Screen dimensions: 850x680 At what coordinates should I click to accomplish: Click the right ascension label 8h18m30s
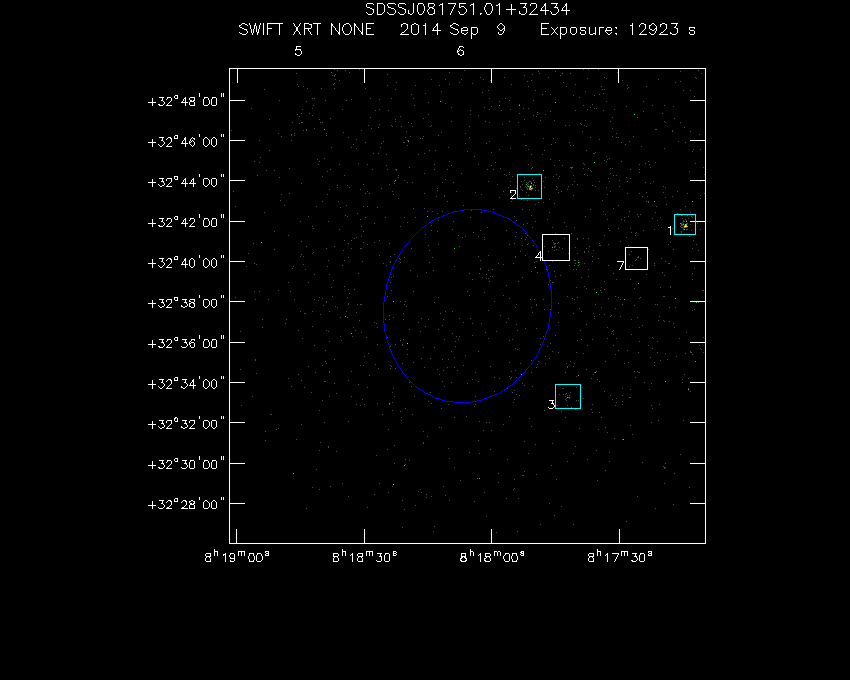point(364,557)
